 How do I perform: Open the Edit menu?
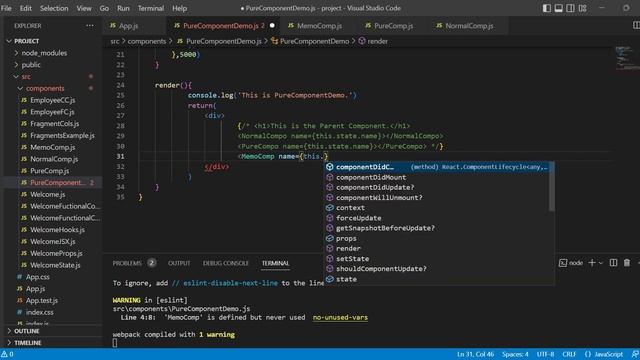[x=25, y=8]
